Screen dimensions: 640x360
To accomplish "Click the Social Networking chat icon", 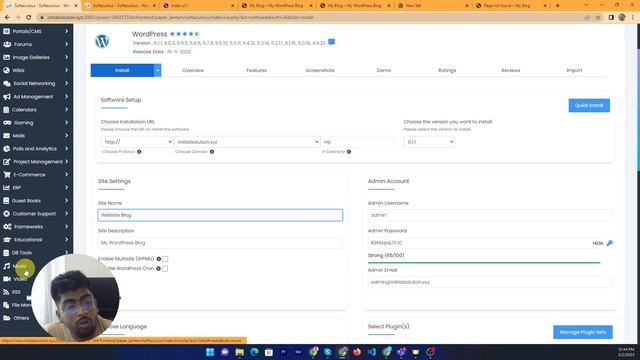I will point(7,83).
